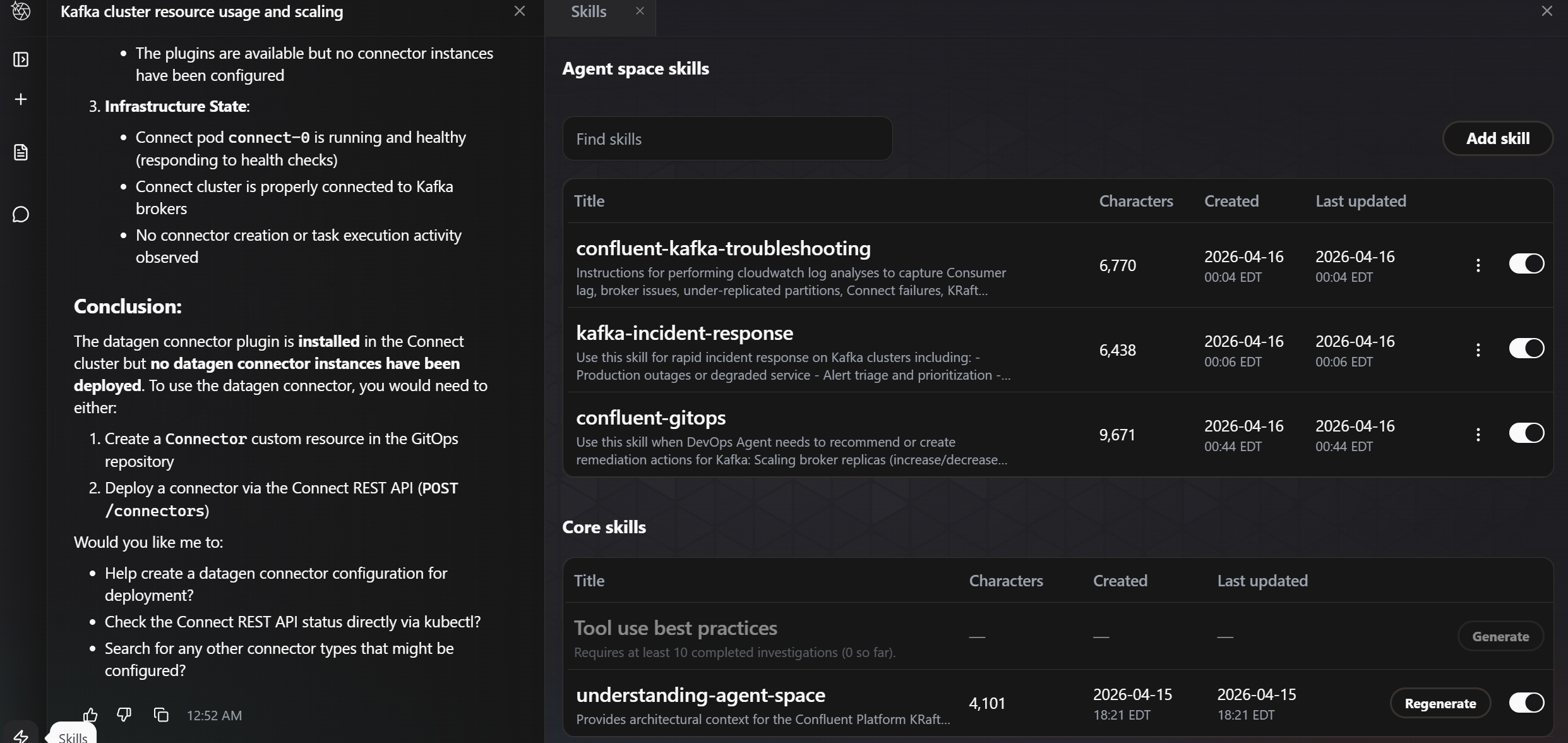Image resolution: width=1568 pixels, height=743 pixels.
Task: Click the Add skill button
Action: 1497,138
